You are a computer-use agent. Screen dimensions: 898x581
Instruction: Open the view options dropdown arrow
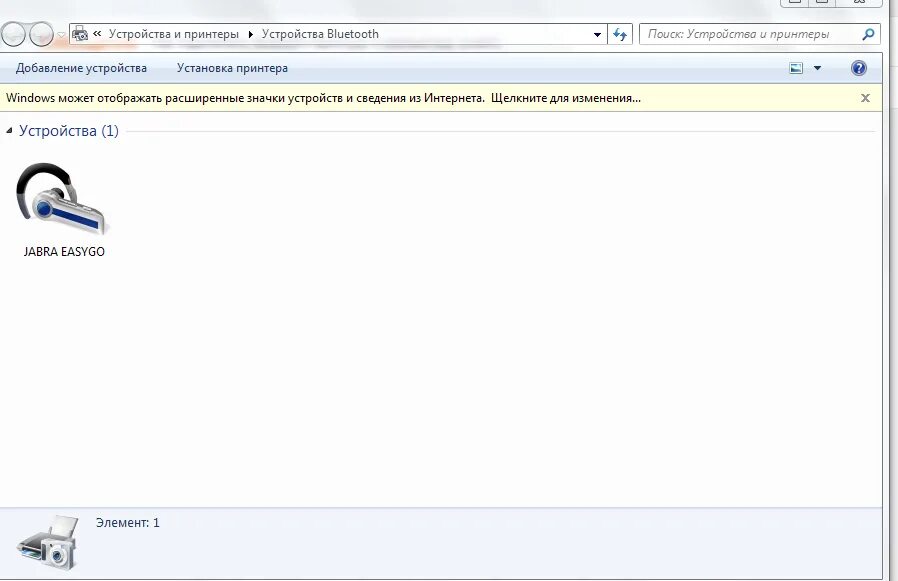pyautogui.click(x=817, y=68)
